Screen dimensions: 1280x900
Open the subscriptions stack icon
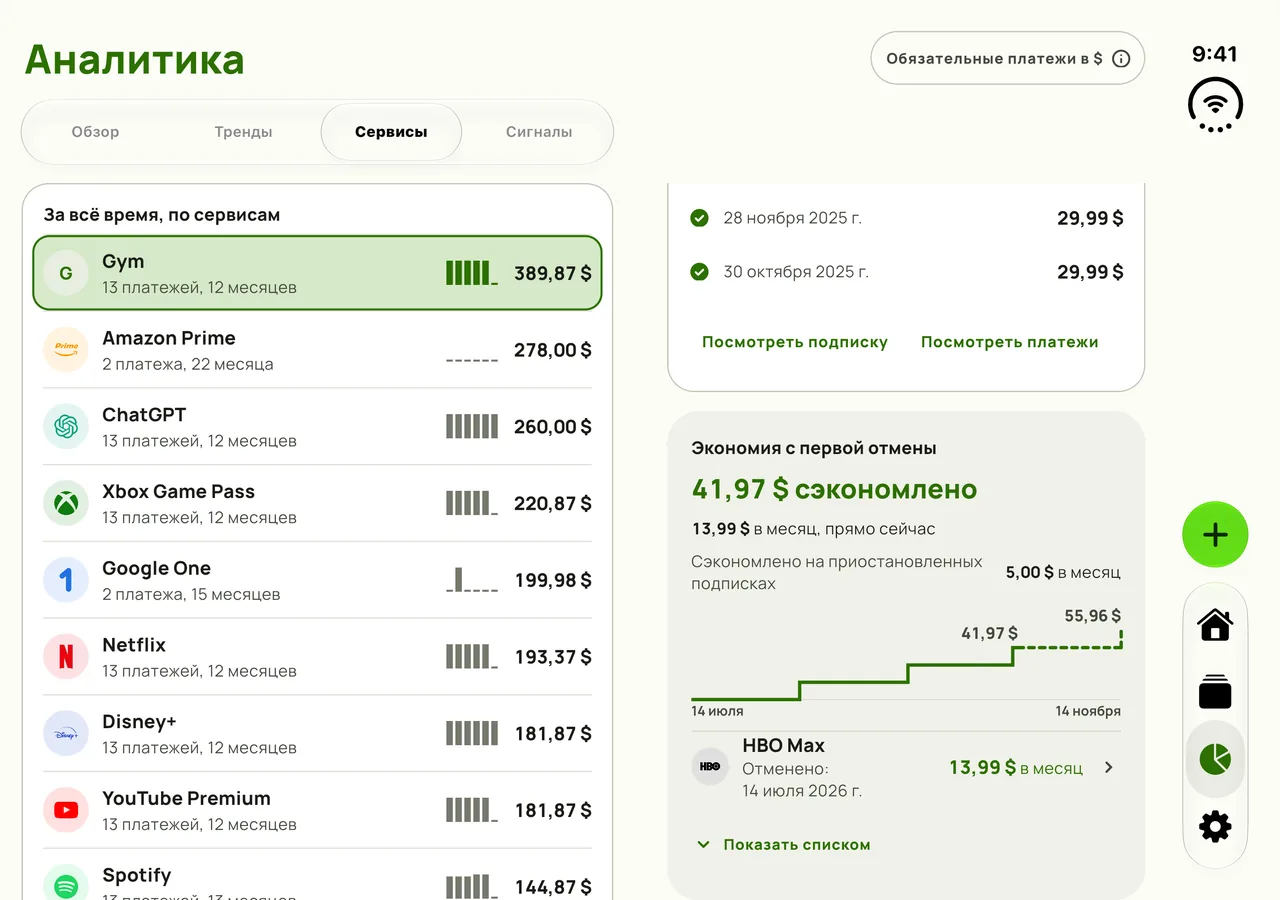1215,692
